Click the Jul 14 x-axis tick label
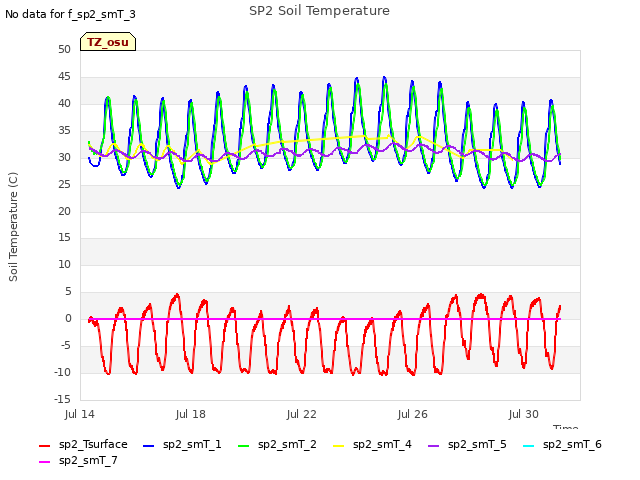640x480 pixels. [80, 415]
